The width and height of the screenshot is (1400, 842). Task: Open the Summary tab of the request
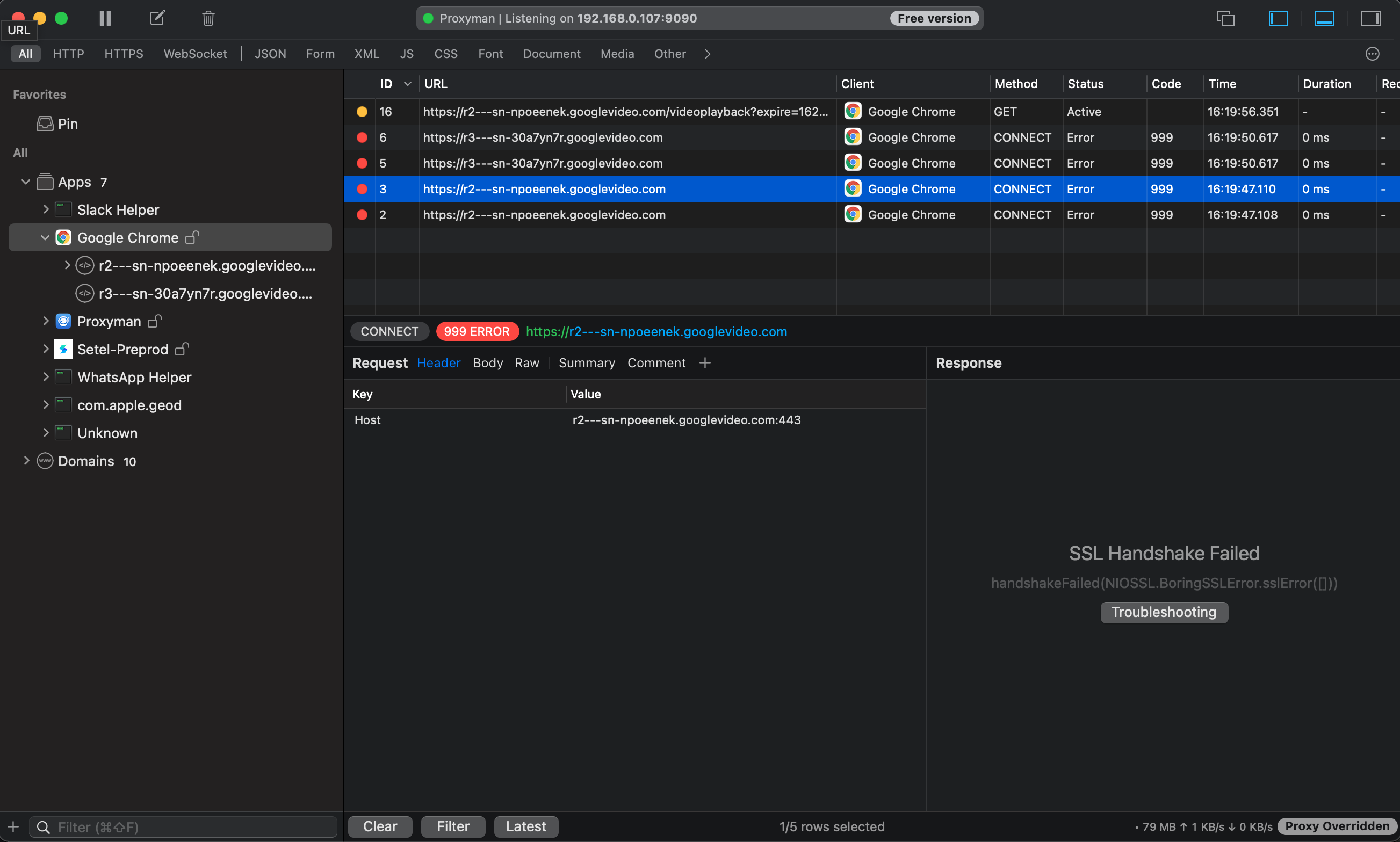[x=586, y=362]
